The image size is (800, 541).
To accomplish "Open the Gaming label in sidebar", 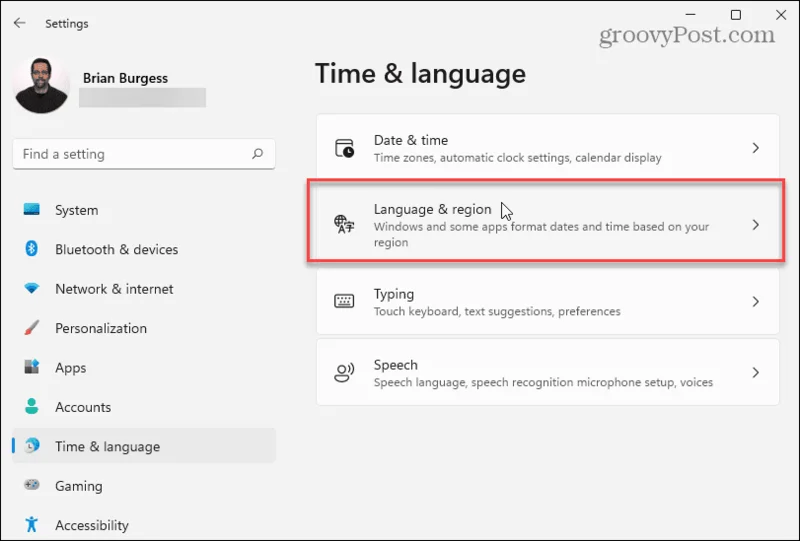I will (79, 486).
